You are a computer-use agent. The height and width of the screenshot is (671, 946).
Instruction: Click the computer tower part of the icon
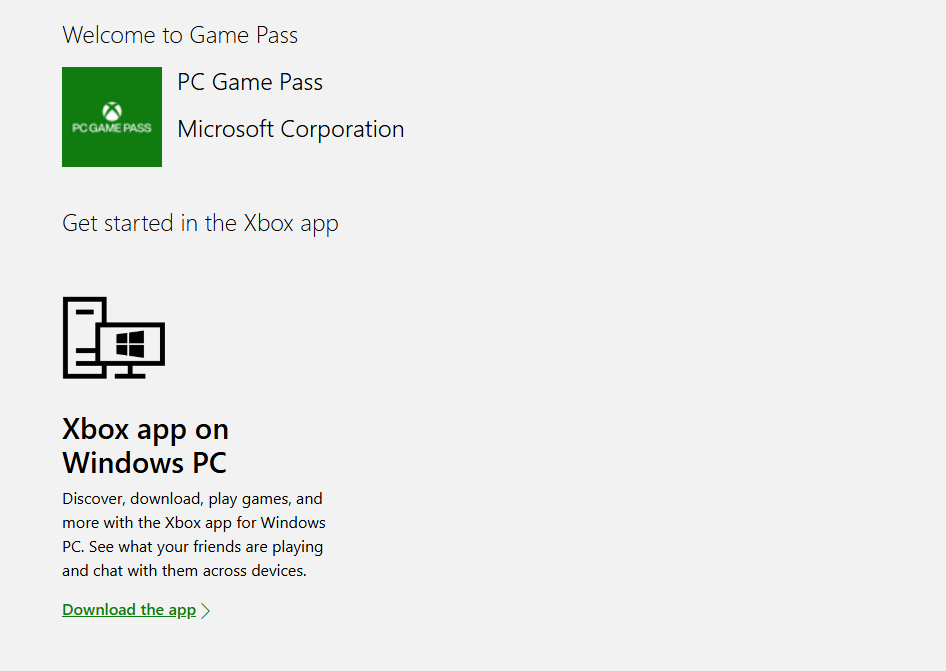click(80, 338)
